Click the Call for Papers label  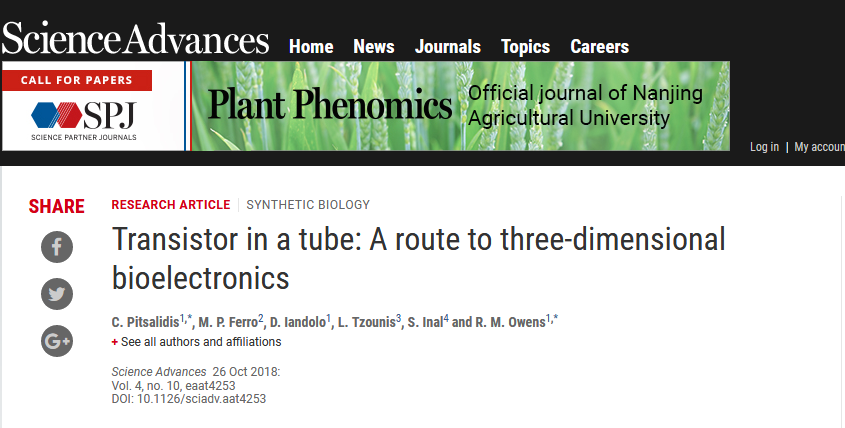coord(77,80)
